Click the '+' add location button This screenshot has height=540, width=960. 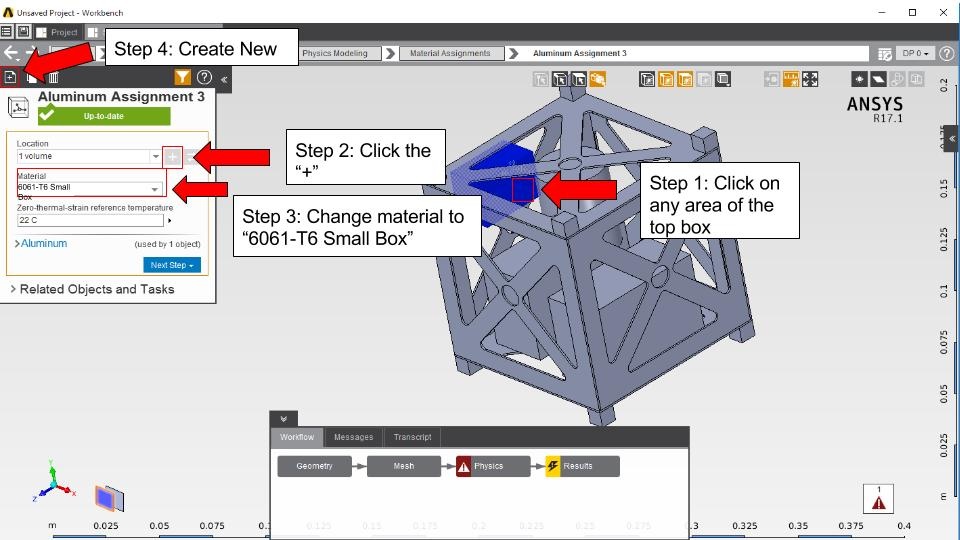[173, 157]
